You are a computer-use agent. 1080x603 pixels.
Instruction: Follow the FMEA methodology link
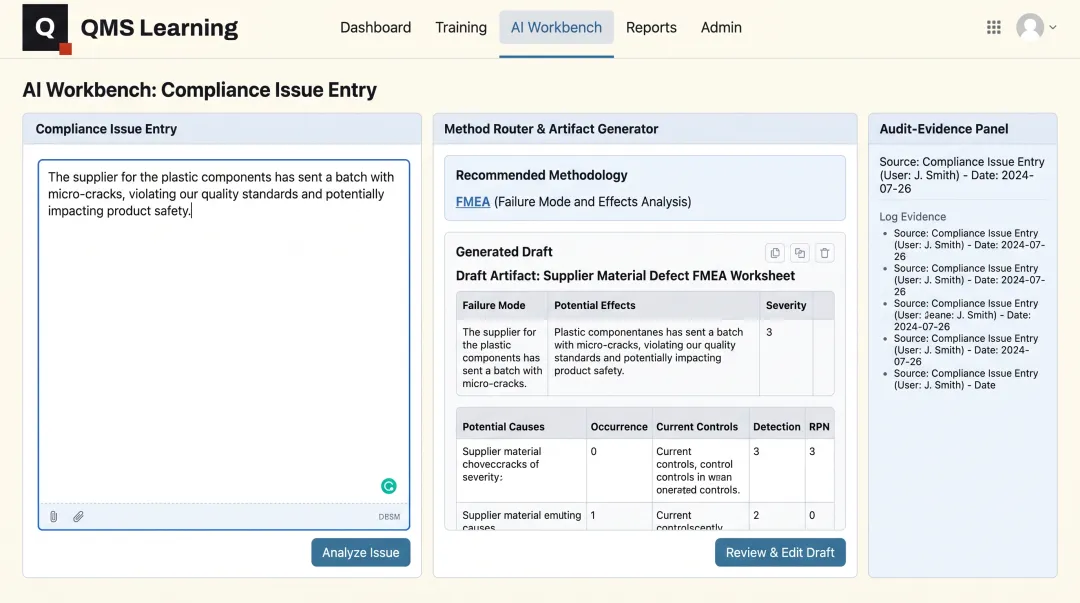pyautogui.click(x=472, y=202)
